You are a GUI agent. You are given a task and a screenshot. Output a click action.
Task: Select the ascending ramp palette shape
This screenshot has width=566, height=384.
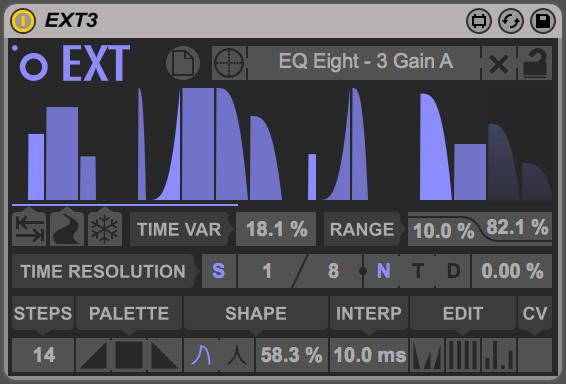(93, 355)
